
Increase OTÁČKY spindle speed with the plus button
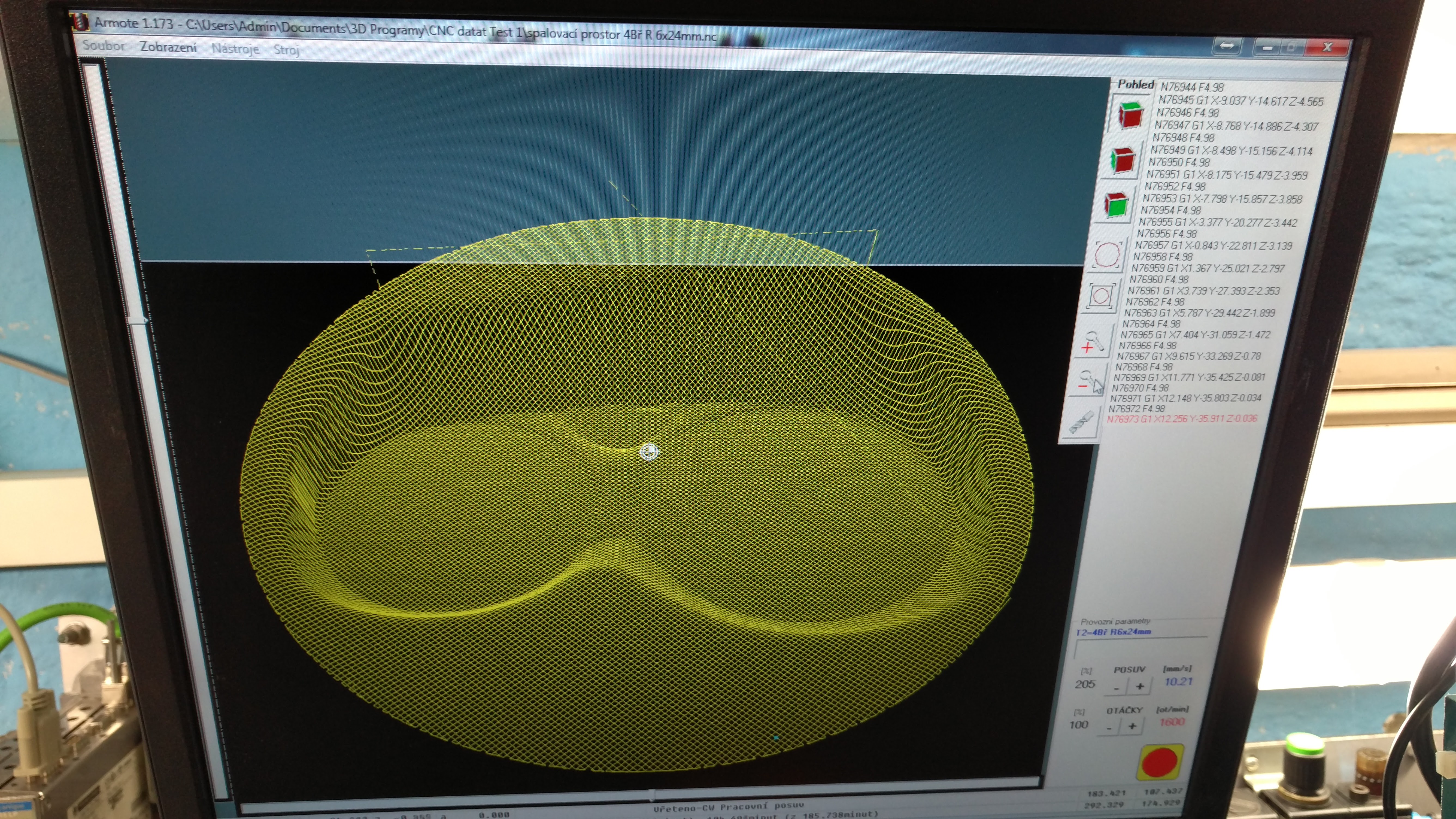click(x=1132, y=726)
